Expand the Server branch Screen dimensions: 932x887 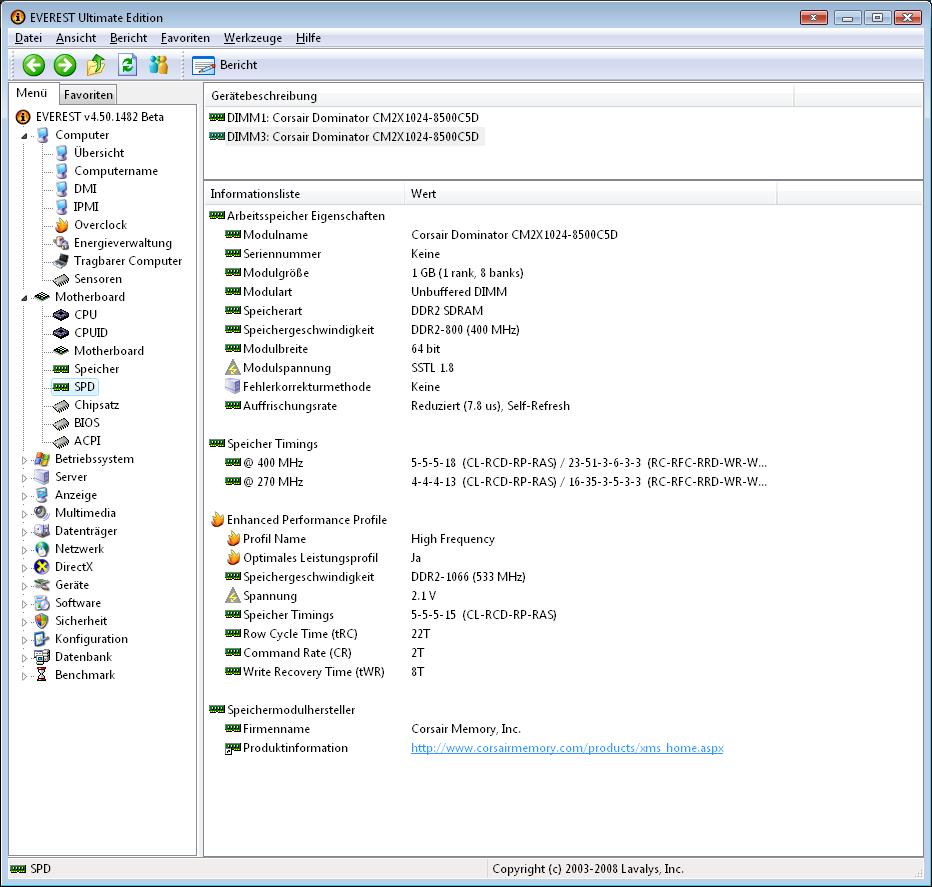pyautogui.click(x=24, y=477)
